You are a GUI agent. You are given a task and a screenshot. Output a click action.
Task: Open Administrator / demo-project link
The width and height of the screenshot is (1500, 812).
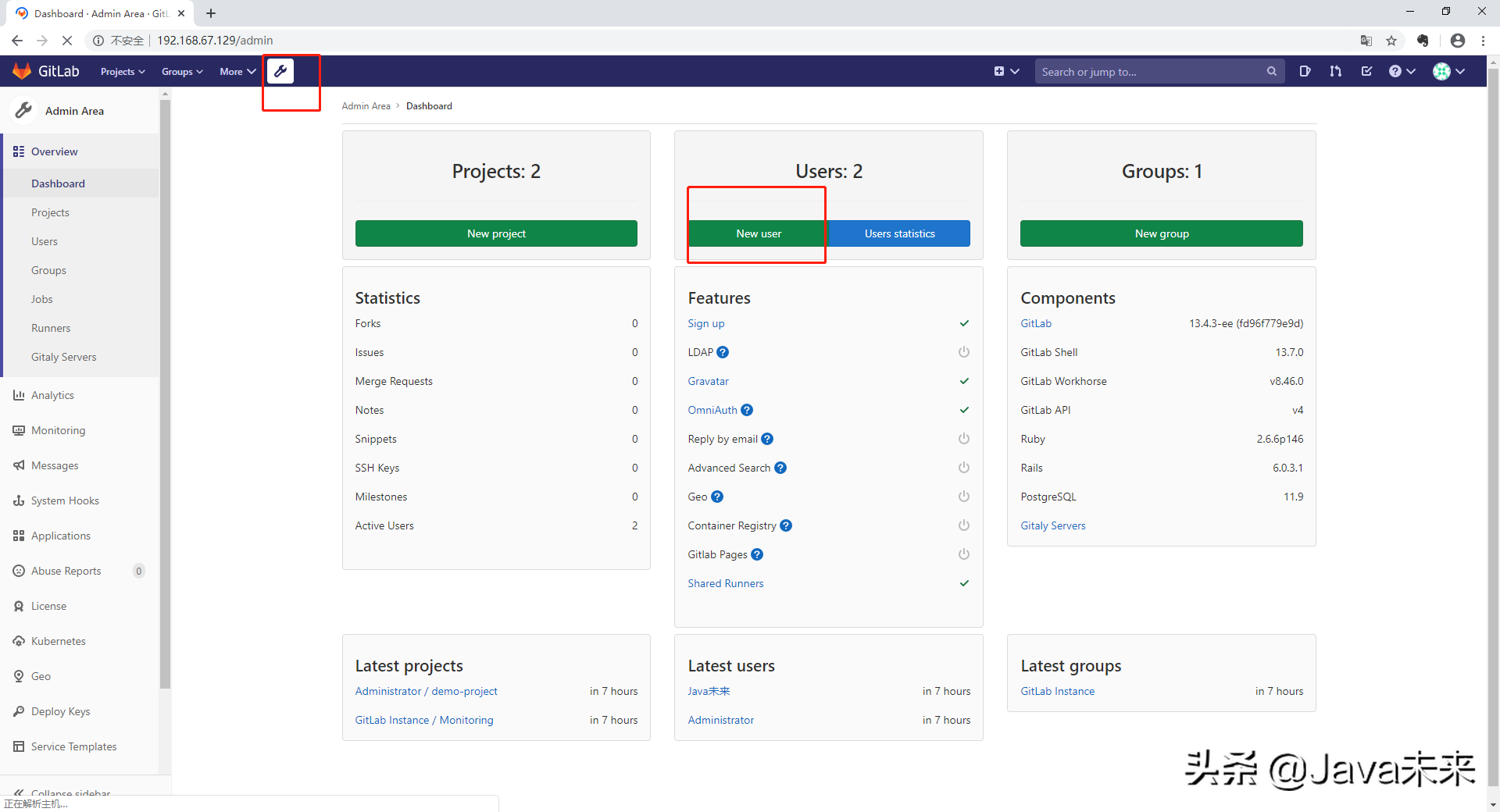pos(426,691)
